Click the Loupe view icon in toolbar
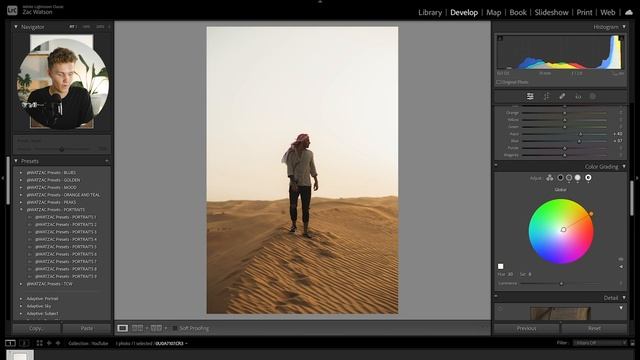 coord(122,328)
